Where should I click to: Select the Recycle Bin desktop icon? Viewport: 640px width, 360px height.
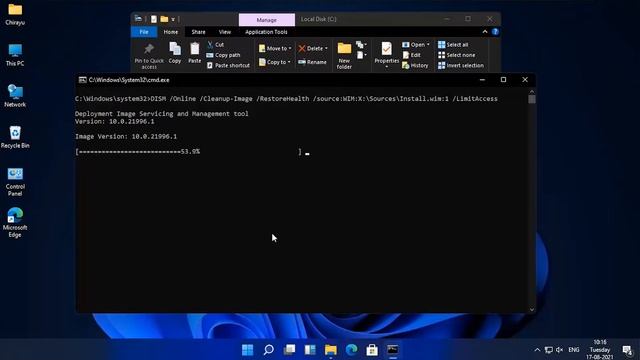(x=15, y=137)
